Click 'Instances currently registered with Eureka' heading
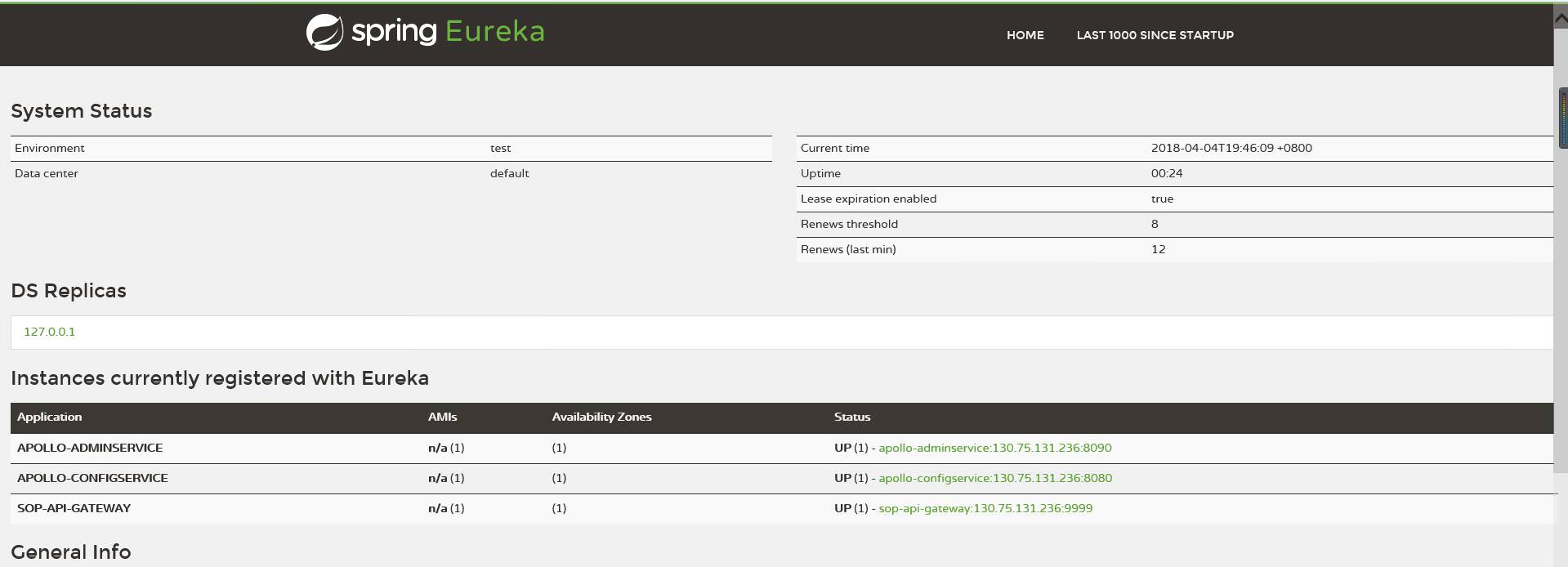Image resolution: width=1568 pixels, height=567 pixels. point(220,378)
